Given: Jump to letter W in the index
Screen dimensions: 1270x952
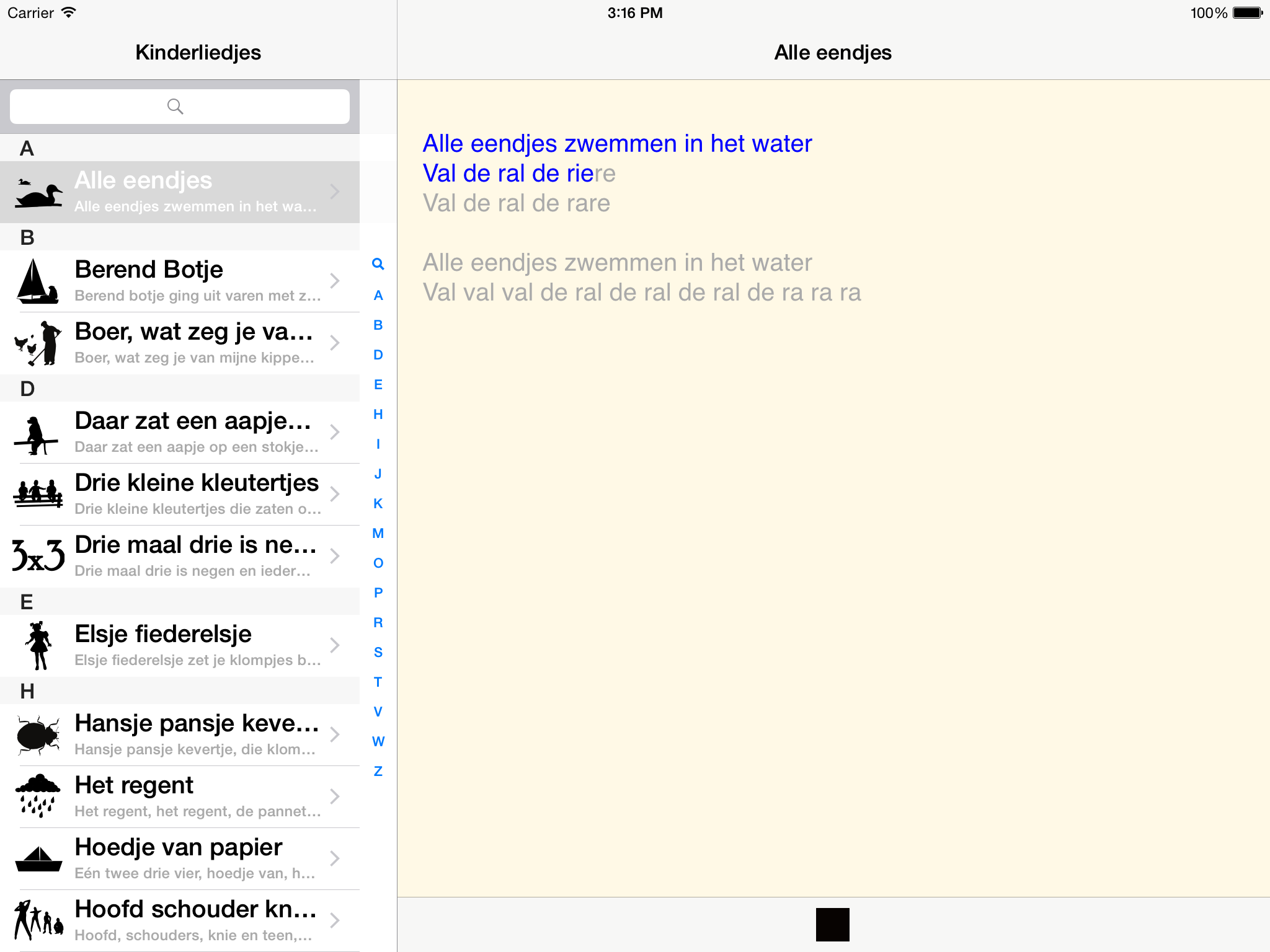Looking at the screenshot, I should coord(378,742).
